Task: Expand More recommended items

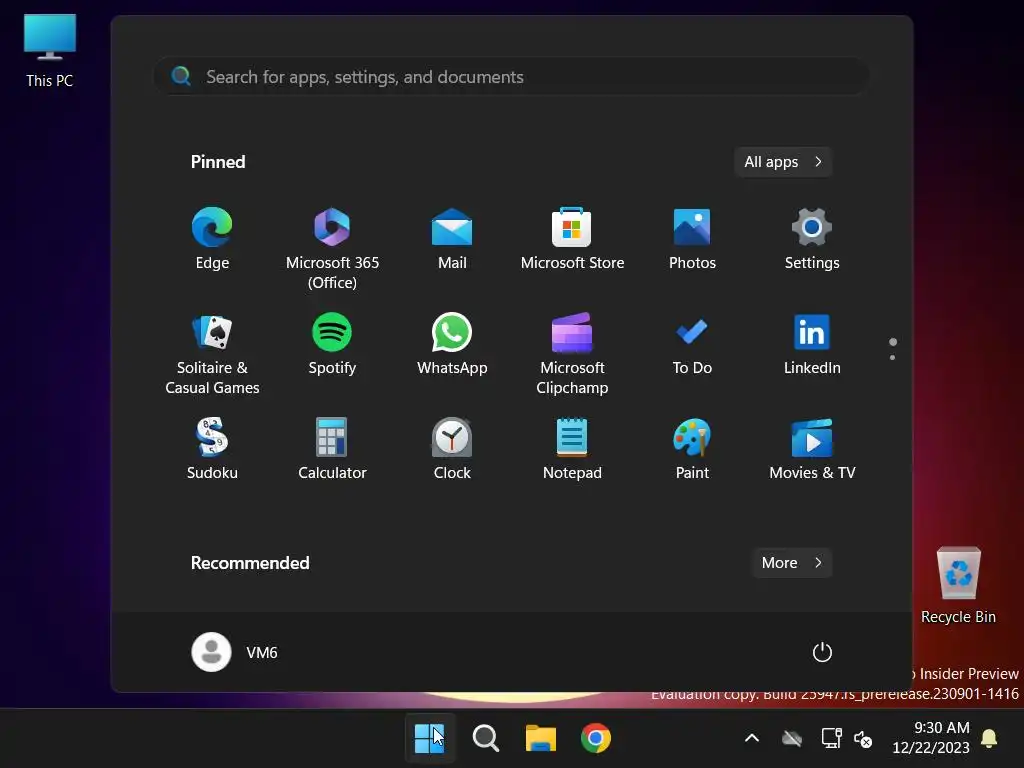Action: tap(792, 563)
